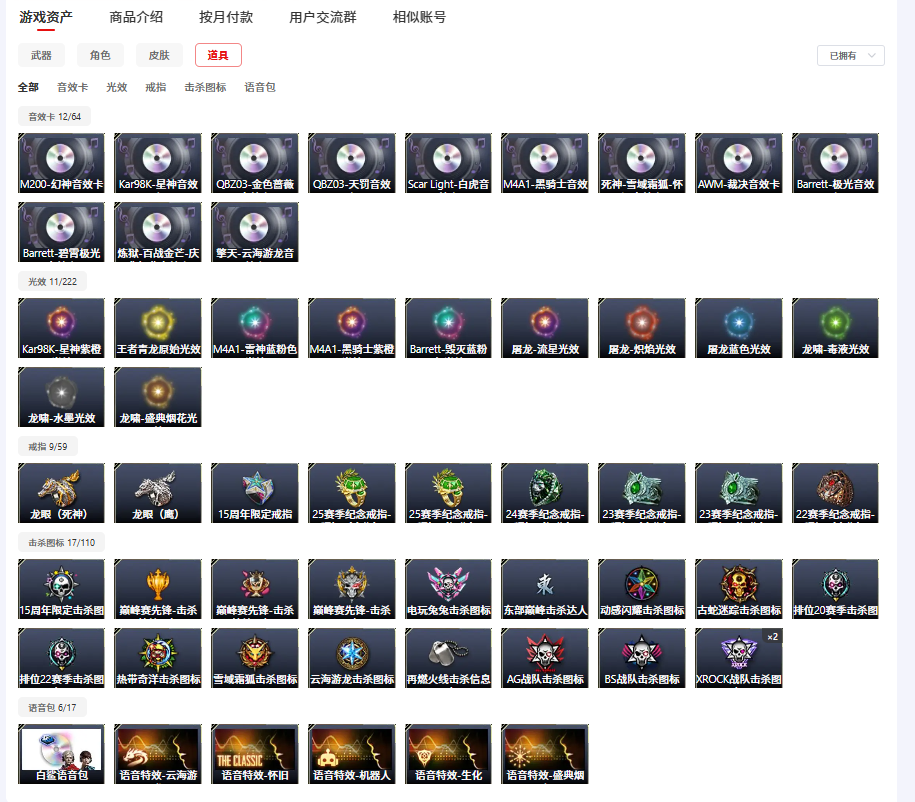
Task: Select the 屠龙蓝色光效 item
Action: (x=739, y=328)
